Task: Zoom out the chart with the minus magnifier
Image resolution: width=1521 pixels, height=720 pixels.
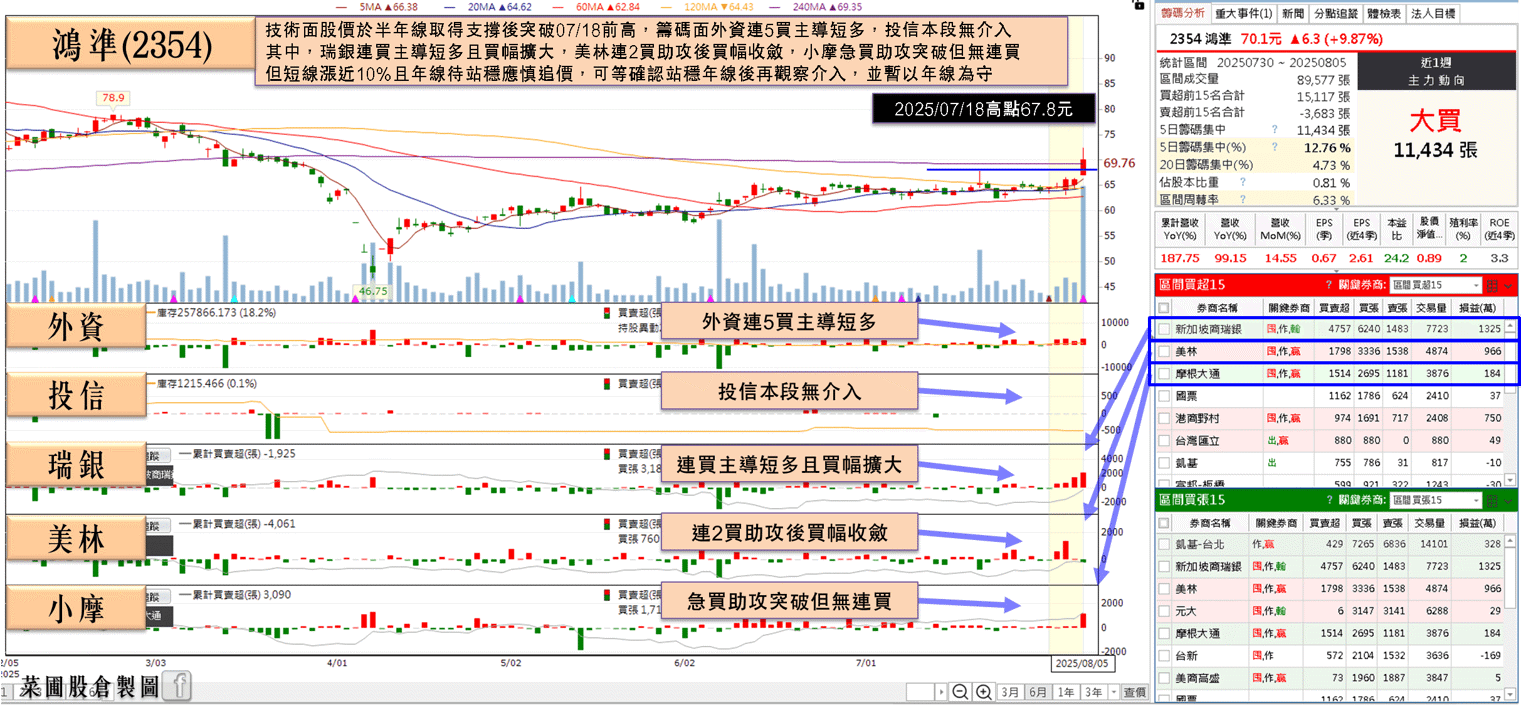Action: click(x=959, y=692)
